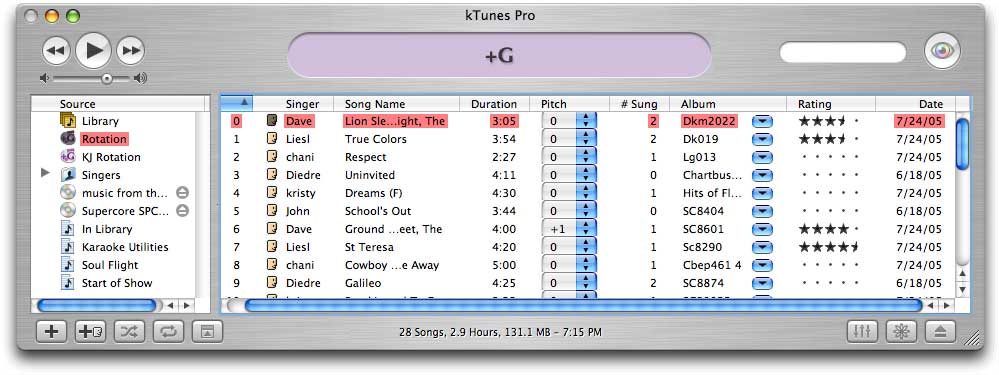Click the visualizer flower button
Screen dimensions: 999x375
(x=901, y=332)
